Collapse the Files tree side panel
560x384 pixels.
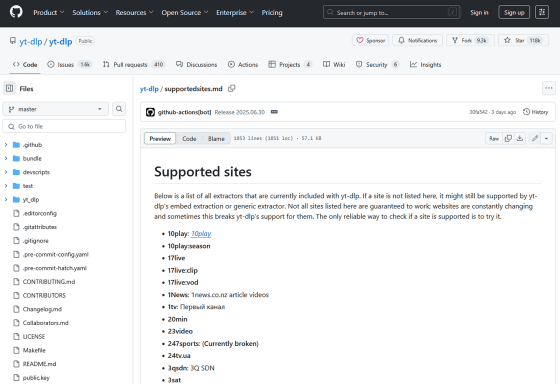tap(10, 88)
